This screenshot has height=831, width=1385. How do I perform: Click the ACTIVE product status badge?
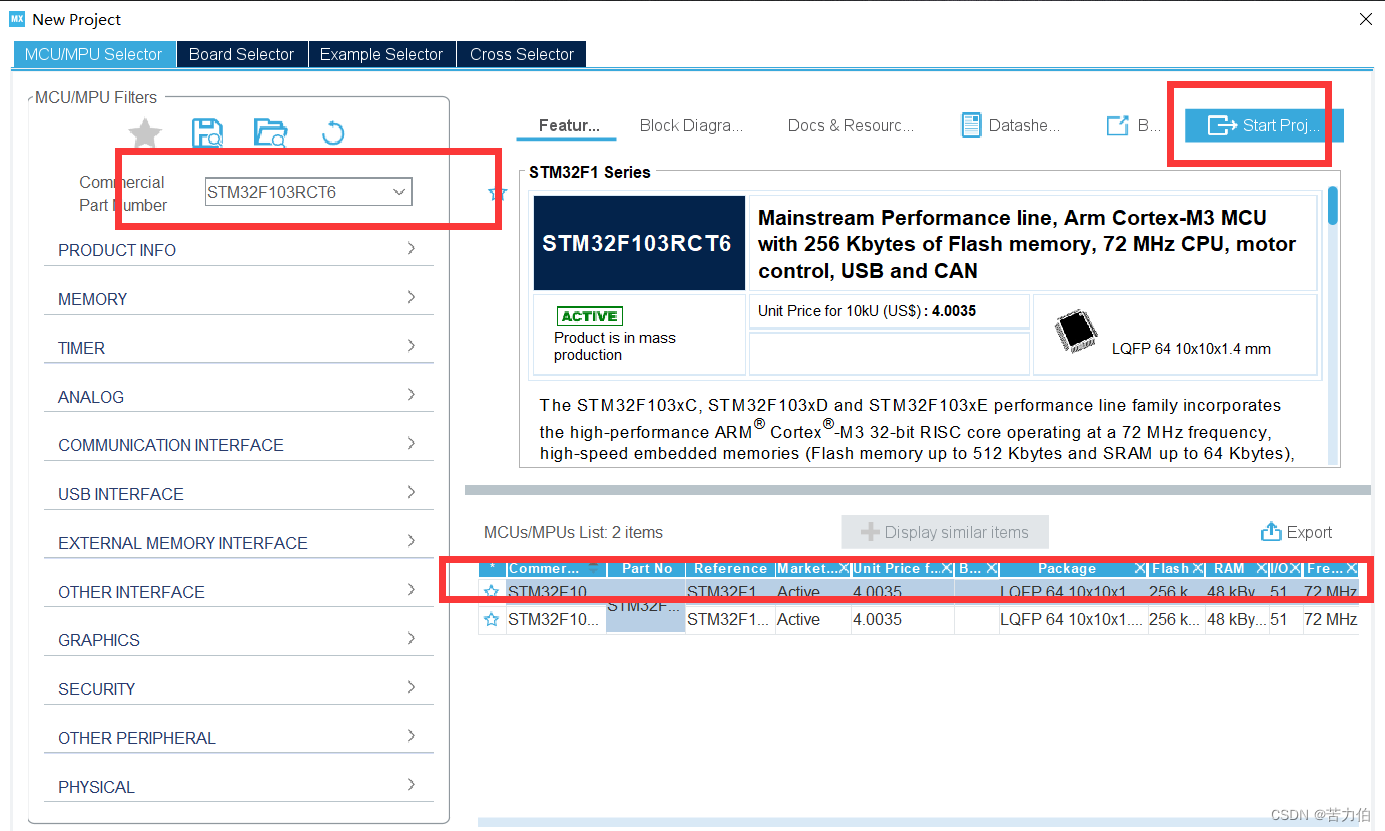[x=590, y=316]
